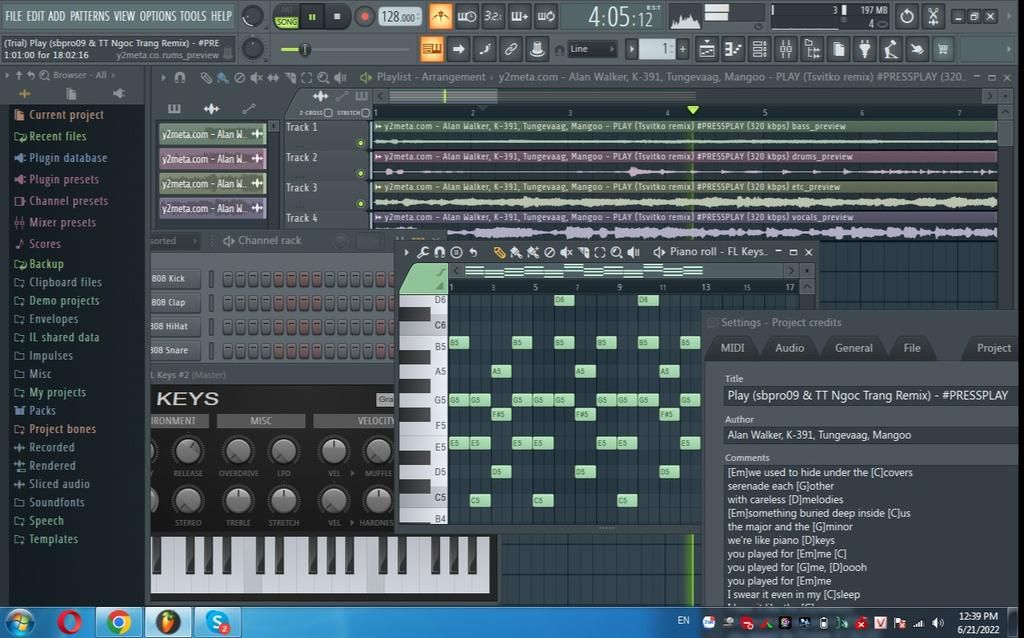The height and width of the screenshot is (638, 1024).
Task: Select the Piano roll draw pencil tool
Action: pyautogui.click(x=500, y=252)
